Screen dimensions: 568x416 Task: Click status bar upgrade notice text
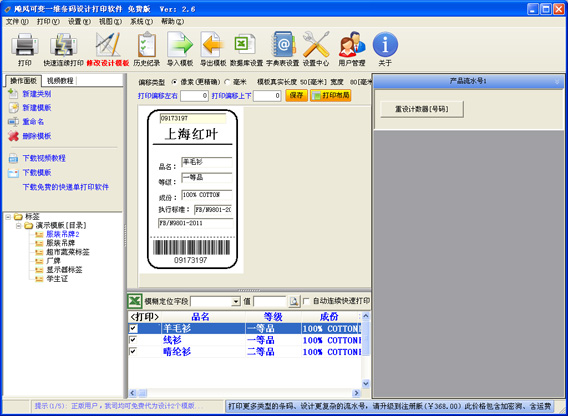click(x=389, y=406)
